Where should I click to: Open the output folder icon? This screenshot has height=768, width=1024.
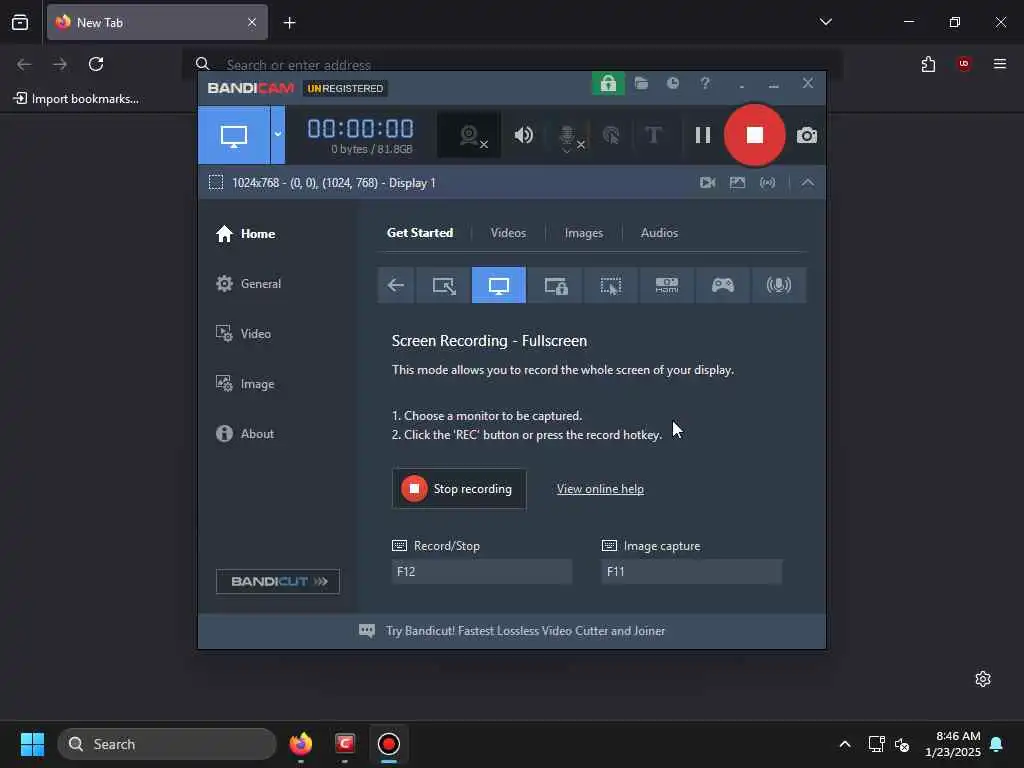[x=641, y=83]
